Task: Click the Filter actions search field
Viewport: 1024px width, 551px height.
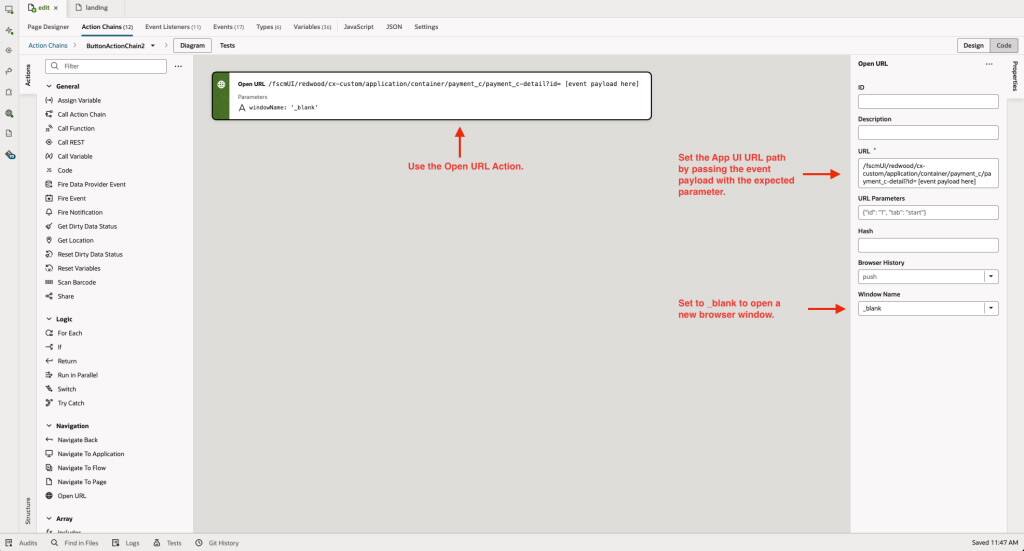Action: pyautogui.click(x=106, y=66)
